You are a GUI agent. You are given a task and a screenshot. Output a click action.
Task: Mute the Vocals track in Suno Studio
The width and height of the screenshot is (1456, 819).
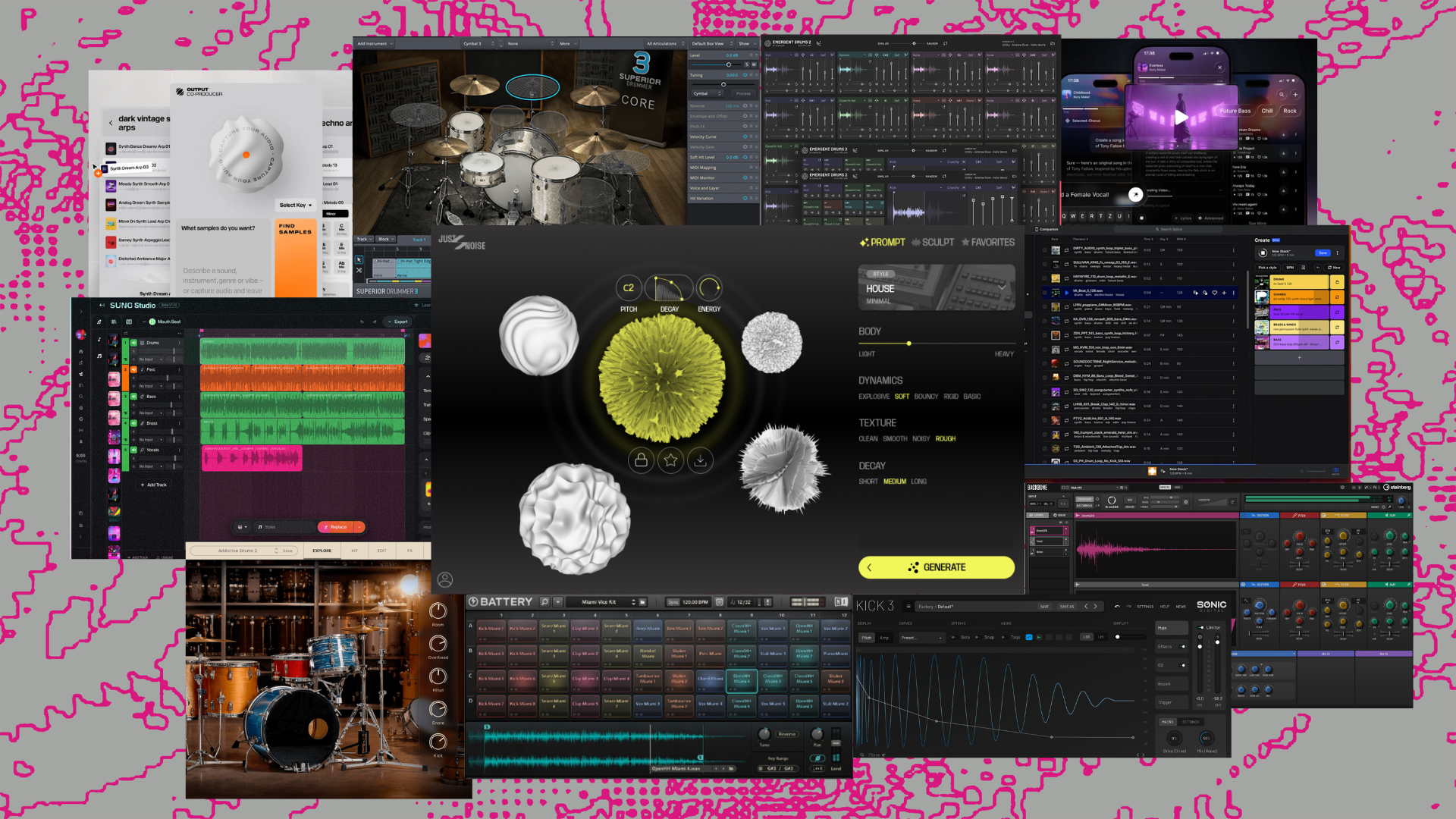pos(133,450)
